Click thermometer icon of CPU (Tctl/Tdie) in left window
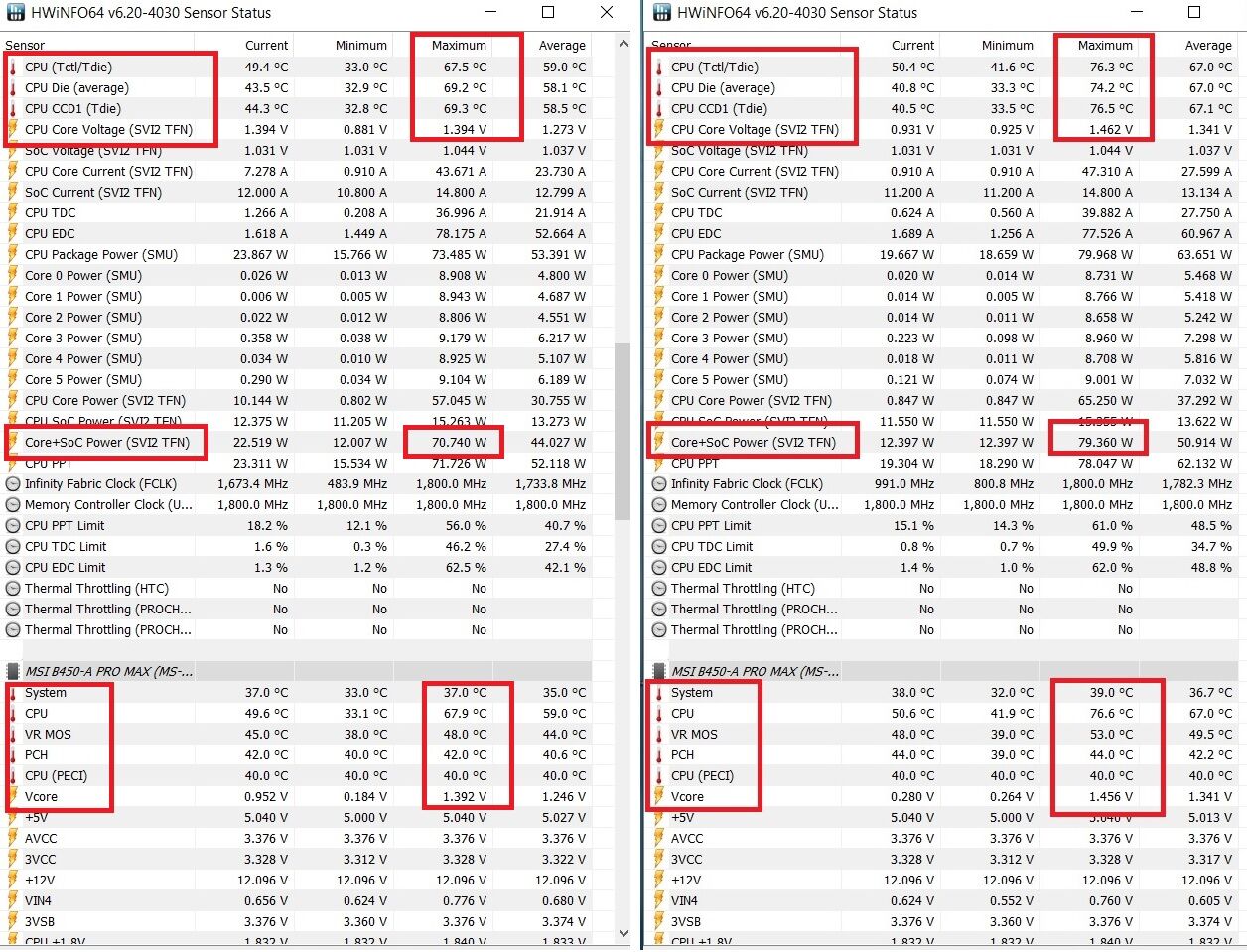The width and height of the screenshot is (1247, 952). point(13,68)
